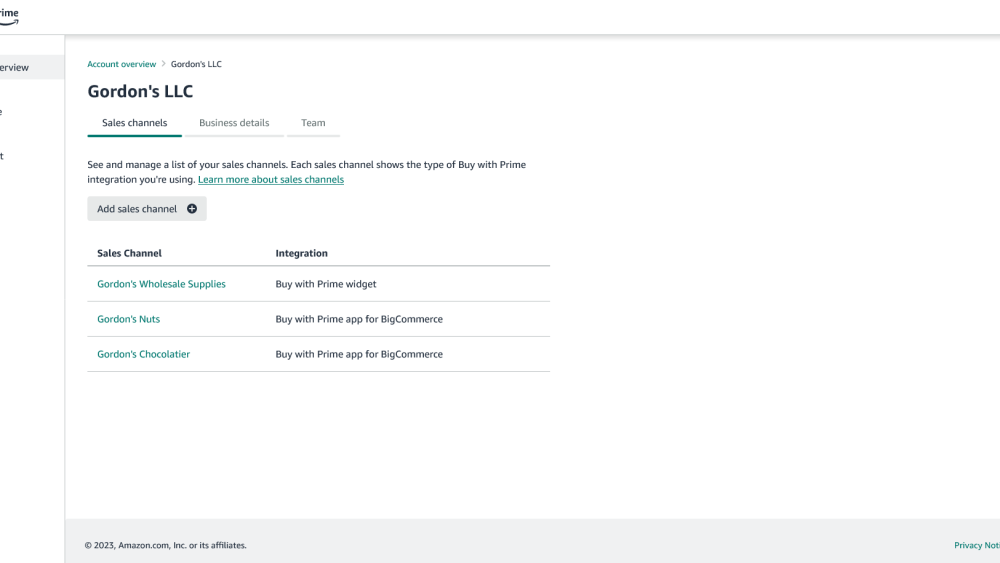
Task: Click the Integration column header
Action: click(301, 253)
